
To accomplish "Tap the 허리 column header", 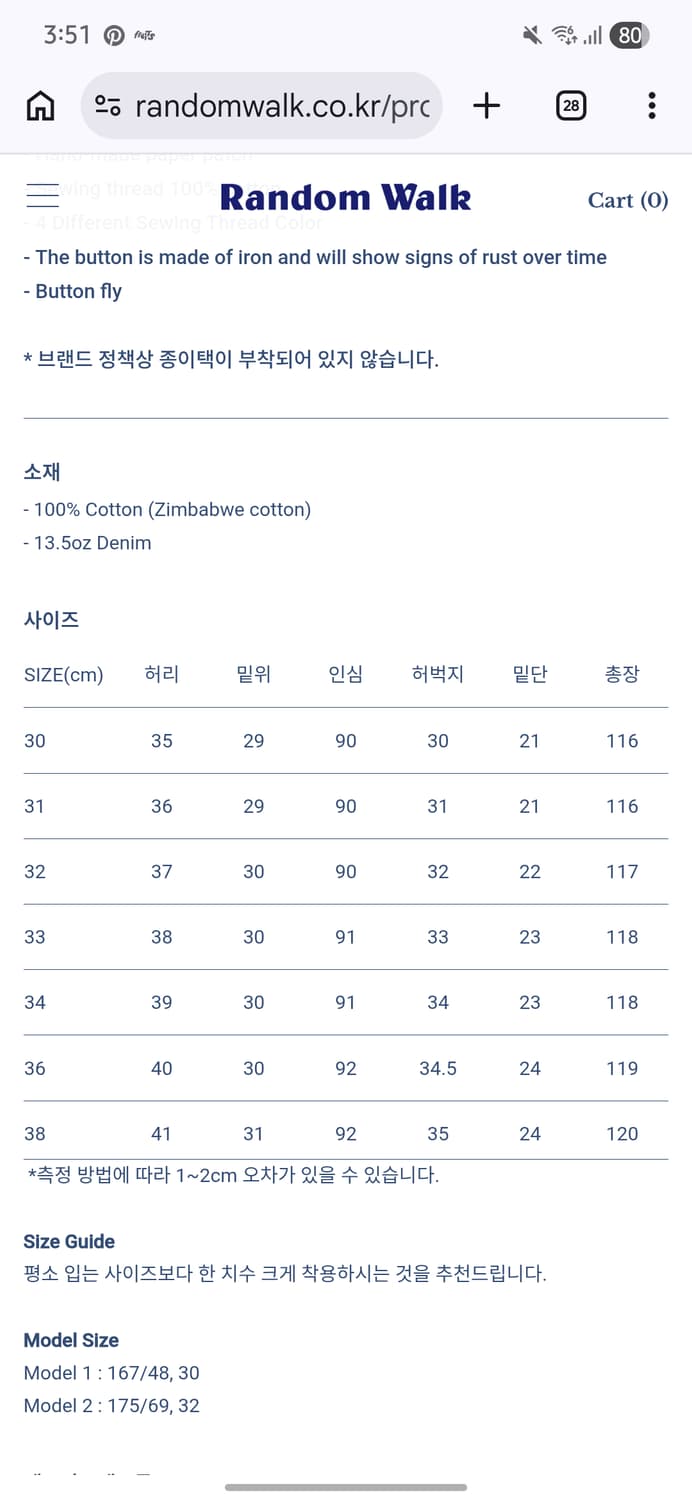I will 161,674.
